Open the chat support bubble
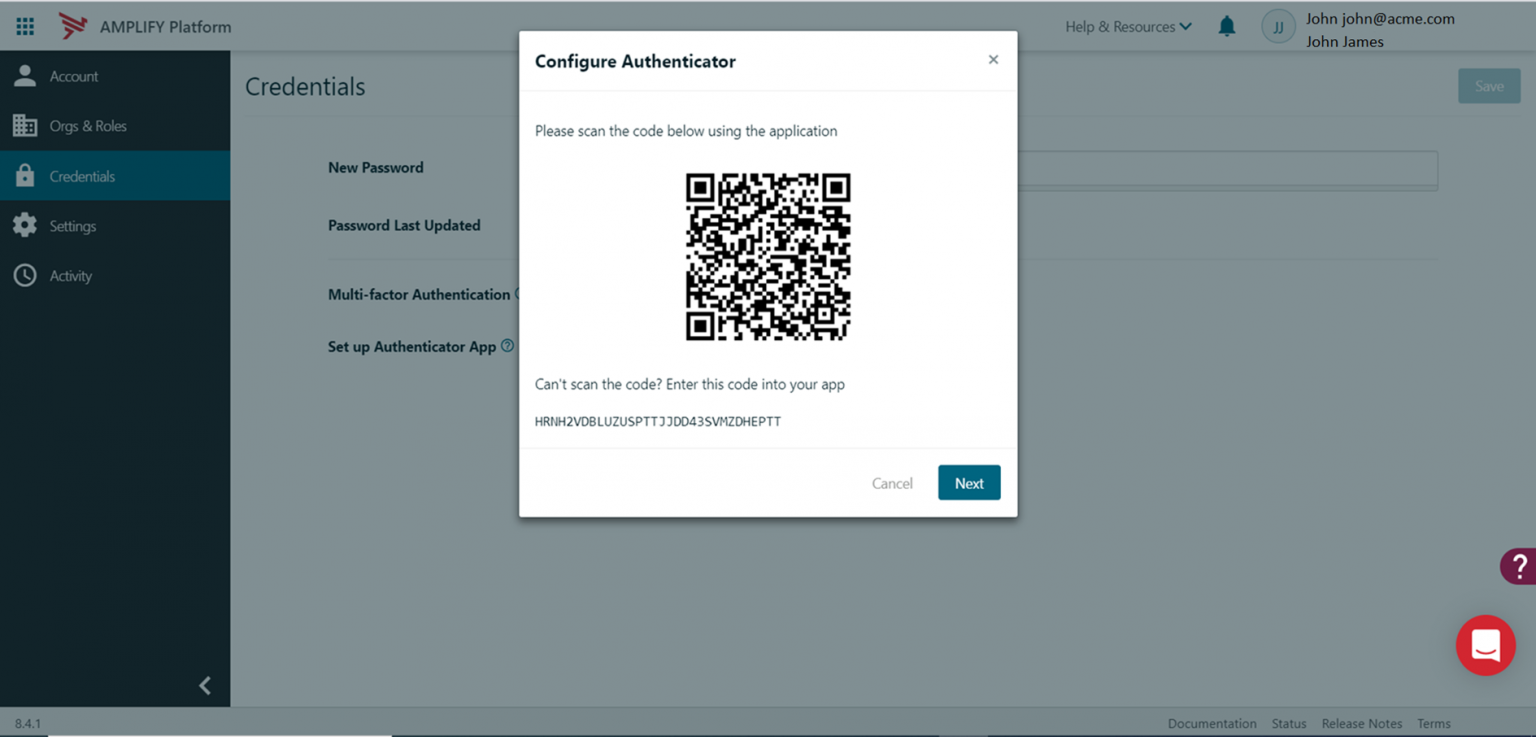Screen dimensions: 1536x737 [x=1486, y=645]
